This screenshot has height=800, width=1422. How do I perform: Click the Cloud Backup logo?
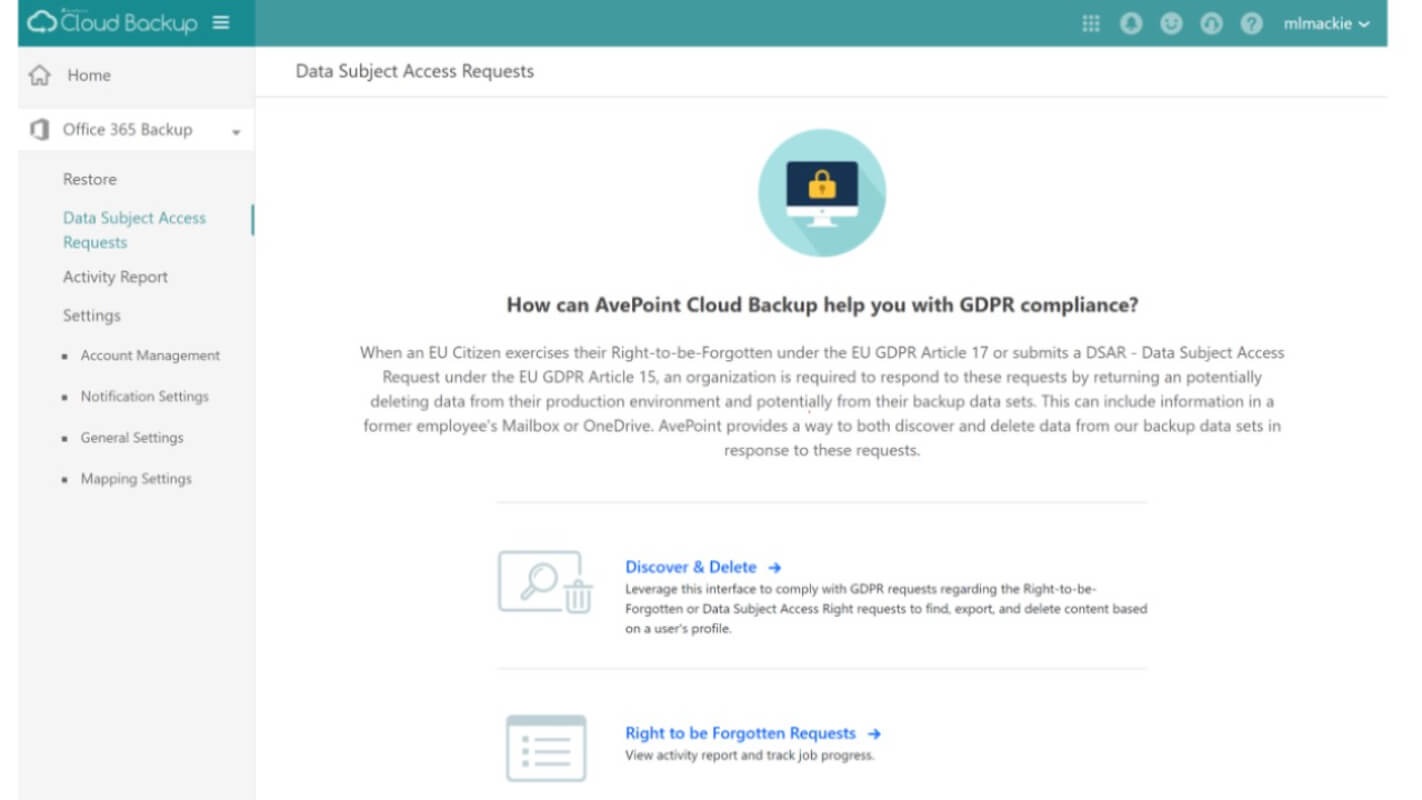pyautogui.click(x=113, y=23)
